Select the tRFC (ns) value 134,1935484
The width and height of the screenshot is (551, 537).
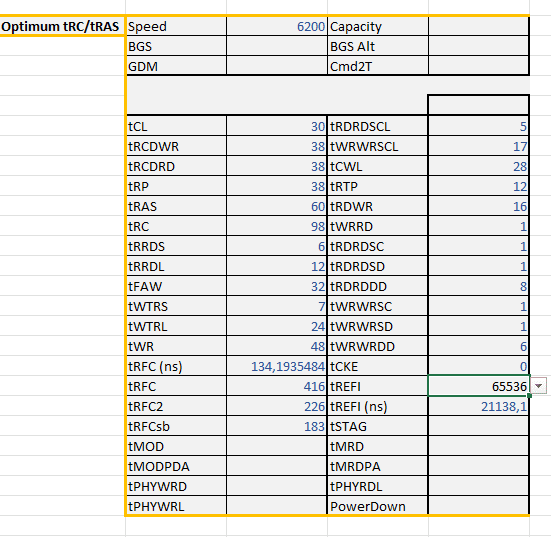[277, 366]
